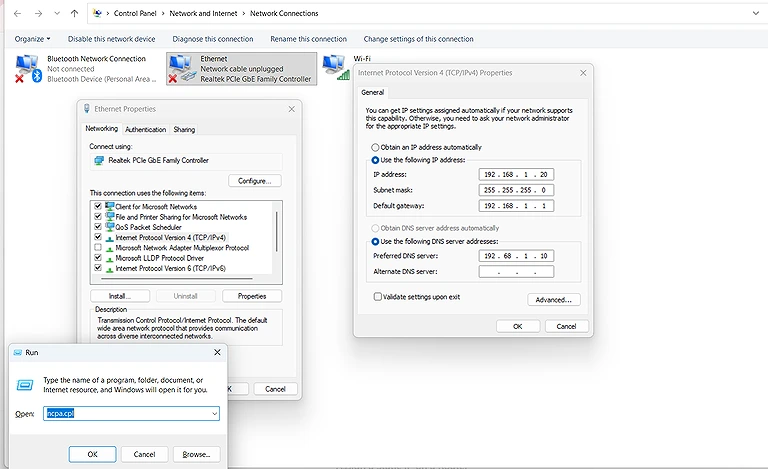Toggle File and Printer Sharing checkbox
The height and width of the screenshot is (469, 768).
[x=97, y=216]
